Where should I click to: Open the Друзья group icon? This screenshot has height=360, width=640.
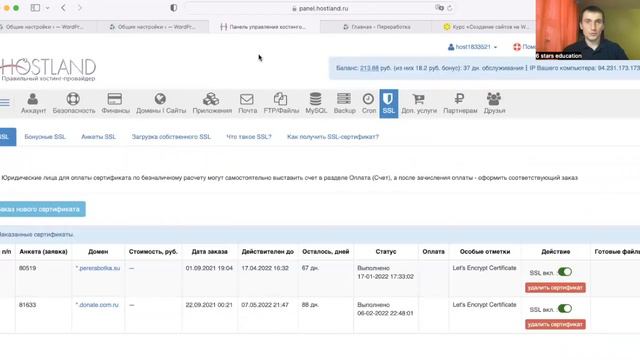click(494, 99)
